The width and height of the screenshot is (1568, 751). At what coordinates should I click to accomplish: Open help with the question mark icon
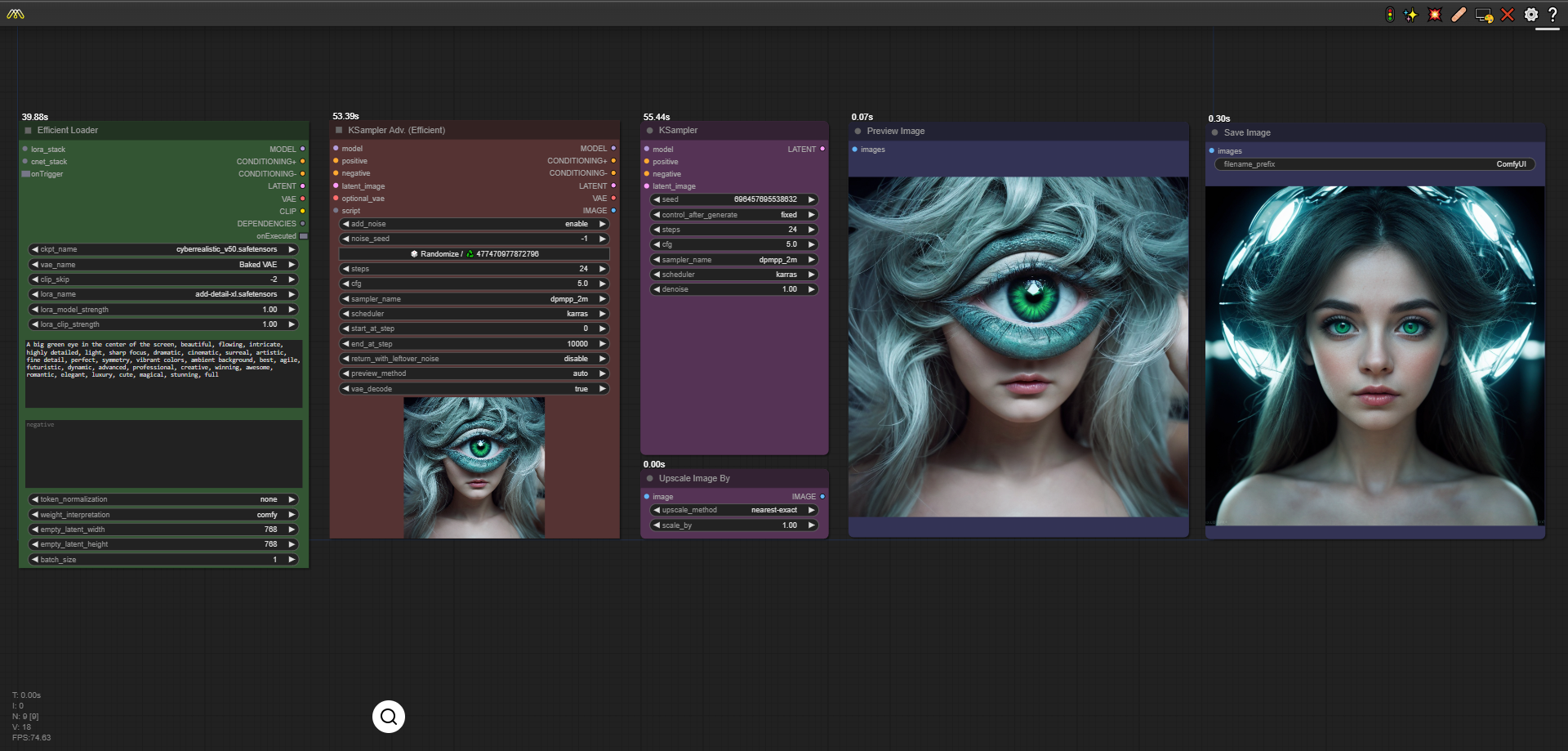pos(1552,15)
